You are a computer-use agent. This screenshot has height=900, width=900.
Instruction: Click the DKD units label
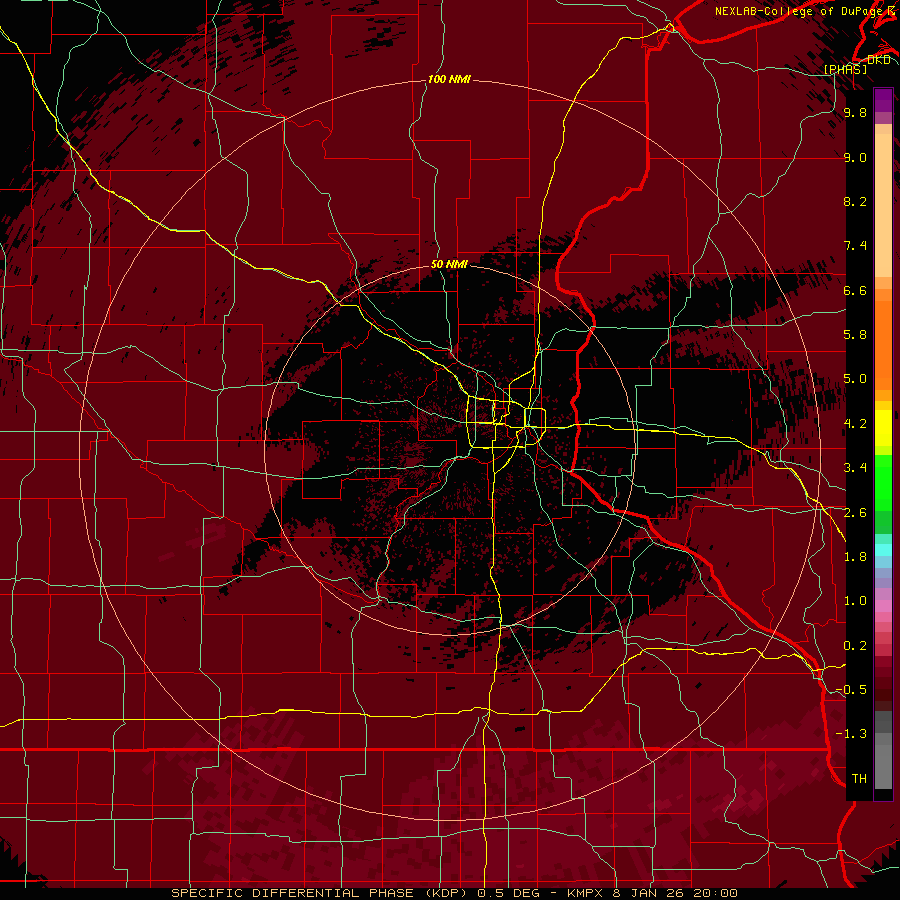(879, 60)
